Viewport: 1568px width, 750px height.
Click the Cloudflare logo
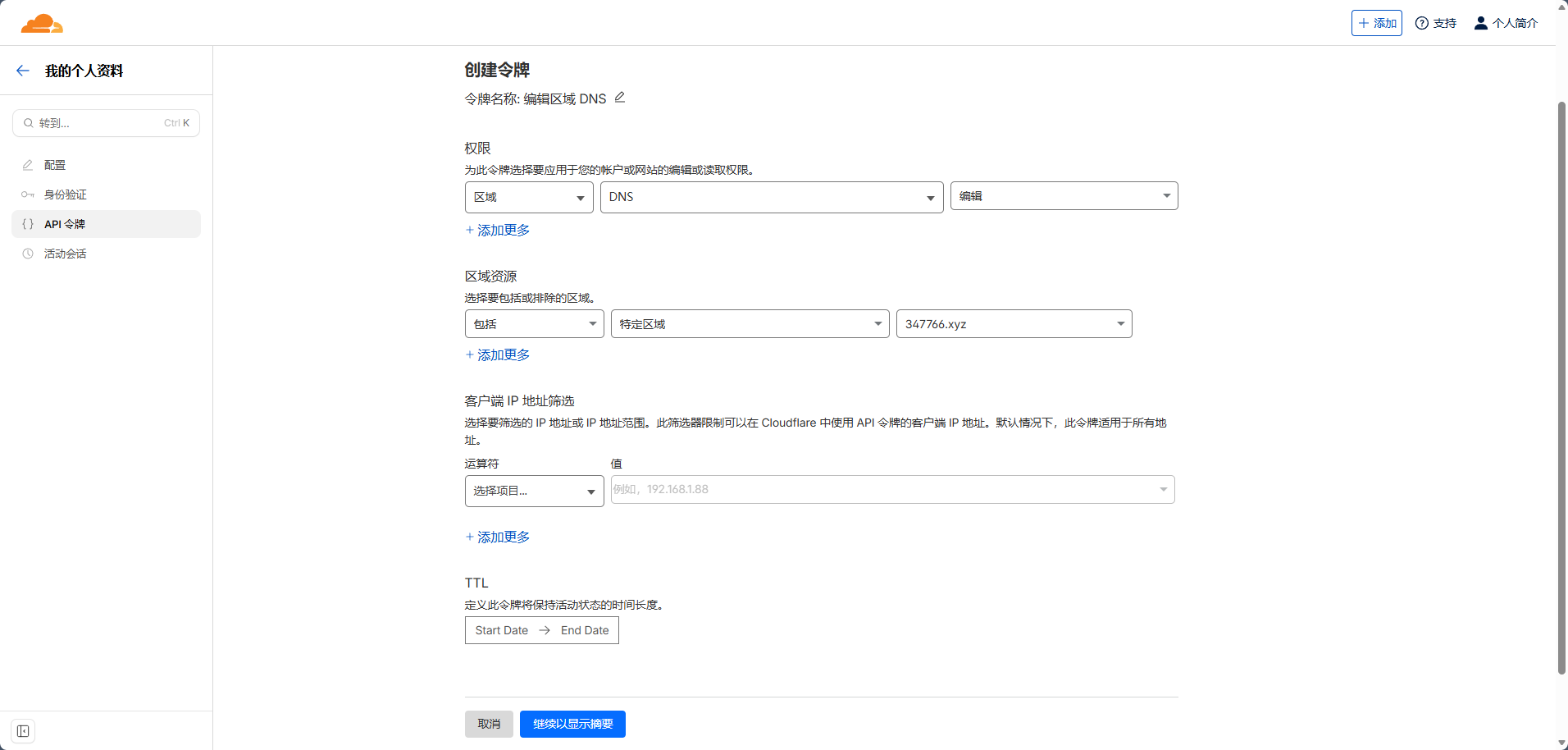(42, 23)
